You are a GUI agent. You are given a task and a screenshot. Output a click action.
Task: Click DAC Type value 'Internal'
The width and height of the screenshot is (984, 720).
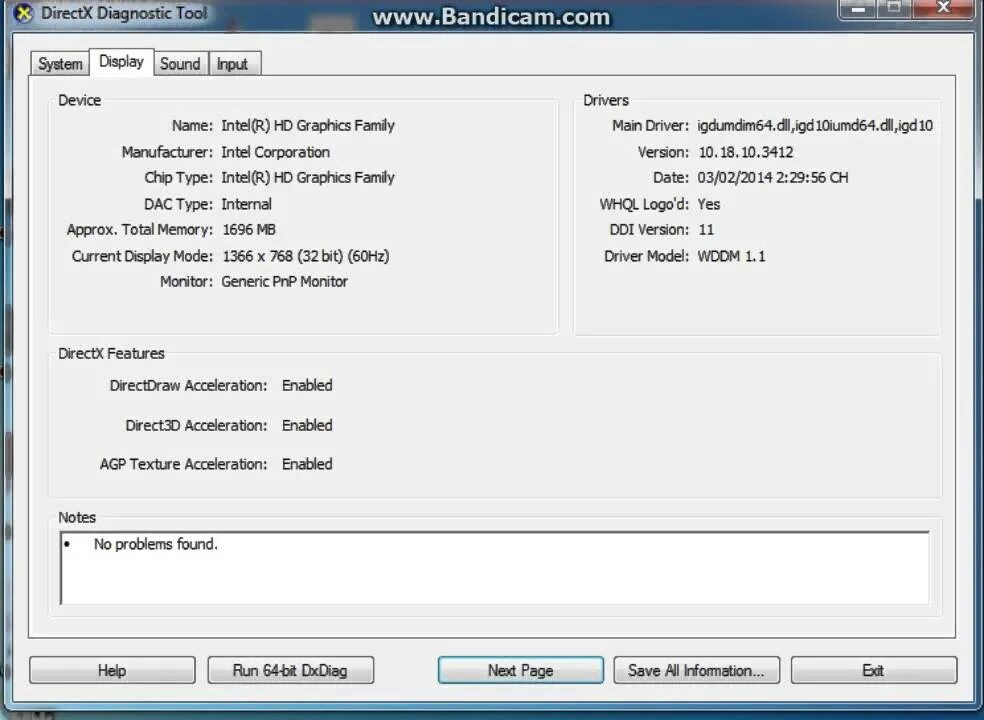(247, 204)
